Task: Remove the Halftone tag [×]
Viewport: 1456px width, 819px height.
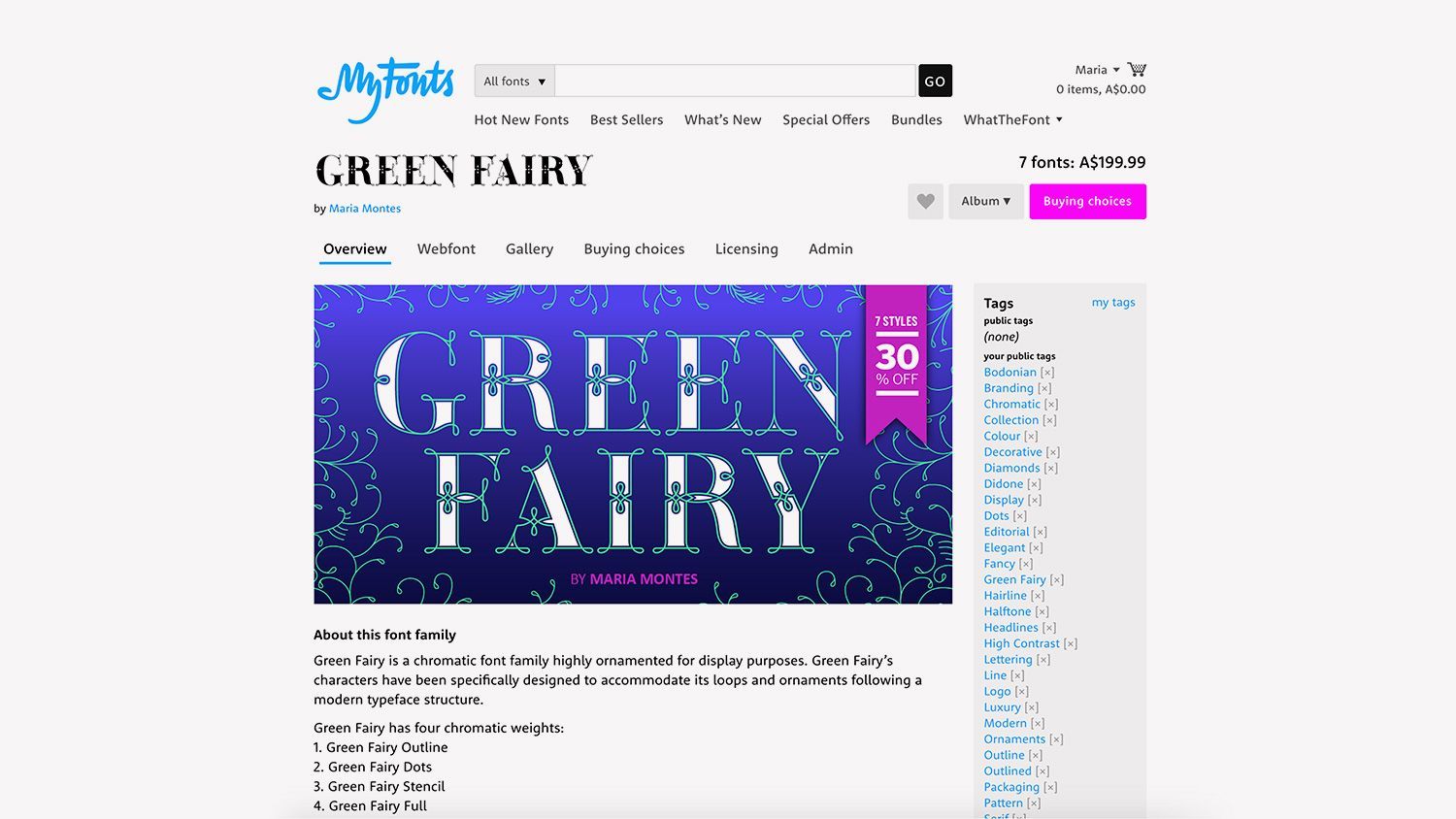Action: 1042,612
